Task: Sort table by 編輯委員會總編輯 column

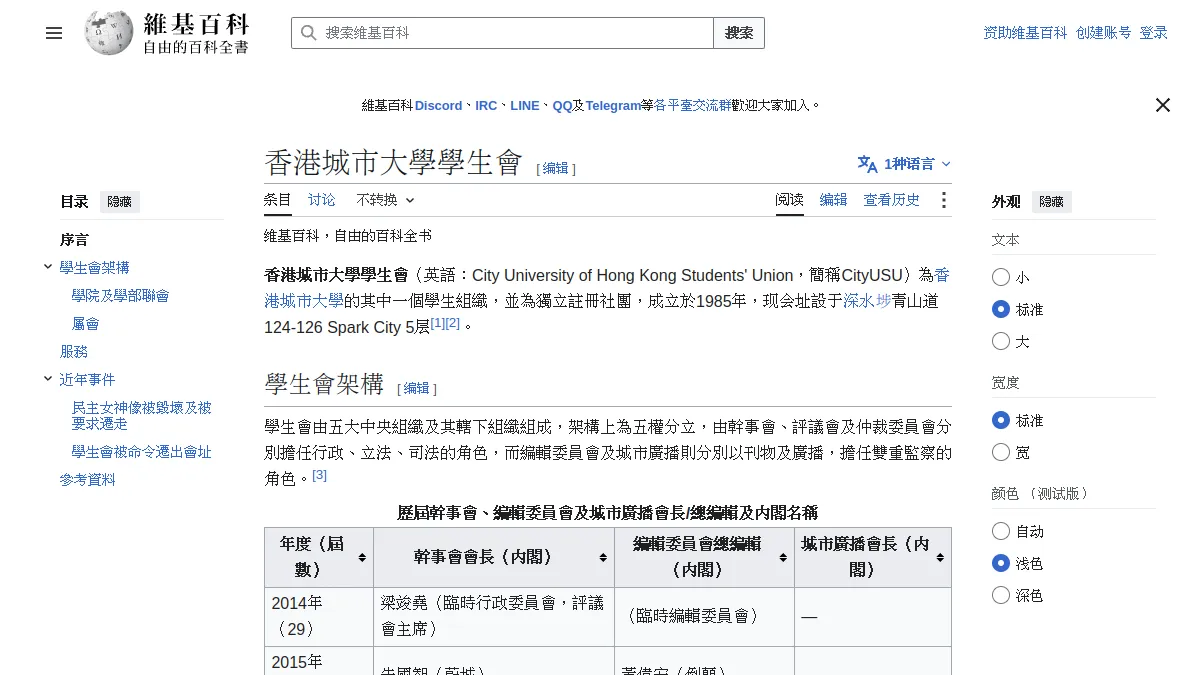Action: 783,557
